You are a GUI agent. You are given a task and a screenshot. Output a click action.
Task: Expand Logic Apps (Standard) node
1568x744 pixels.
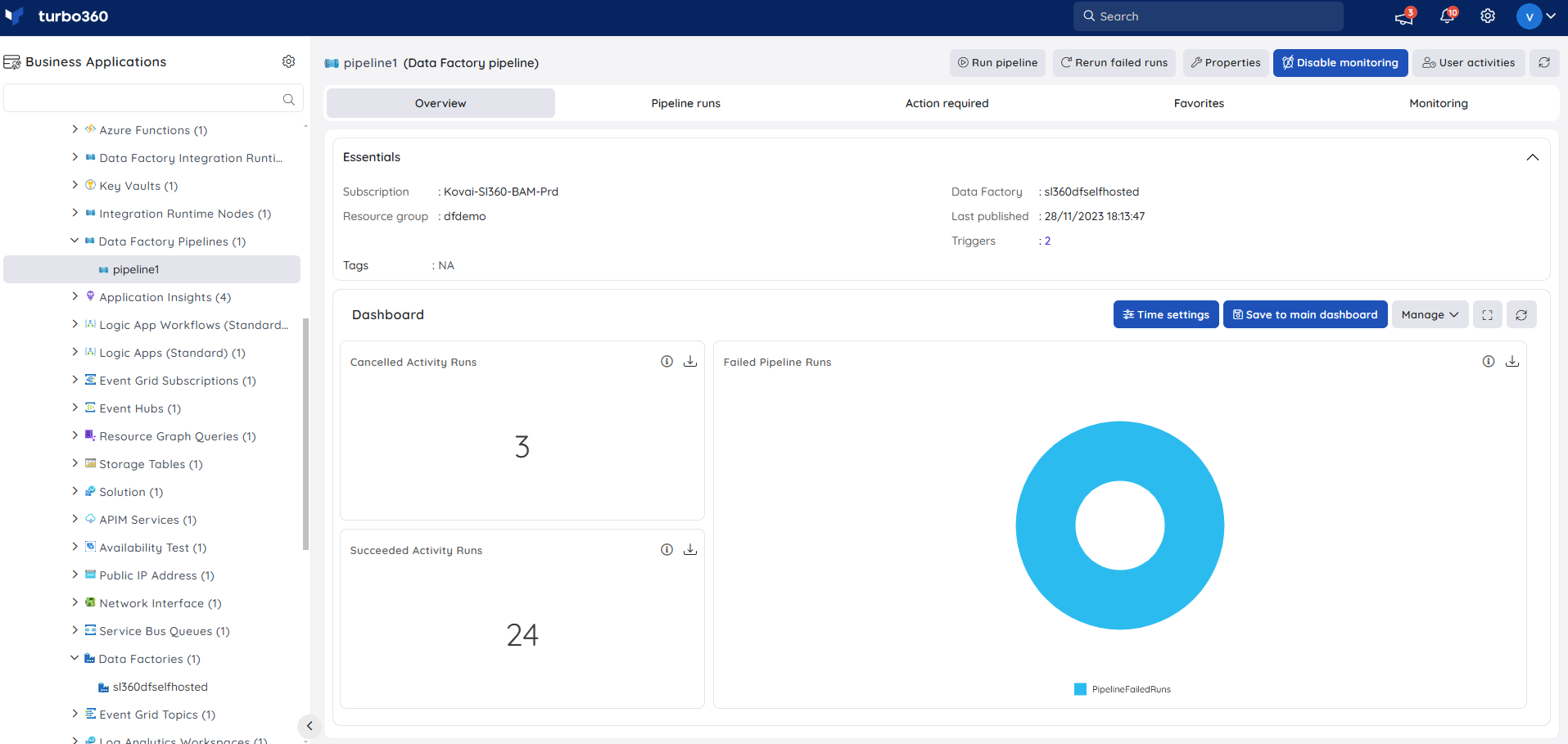tap(75, 352)
